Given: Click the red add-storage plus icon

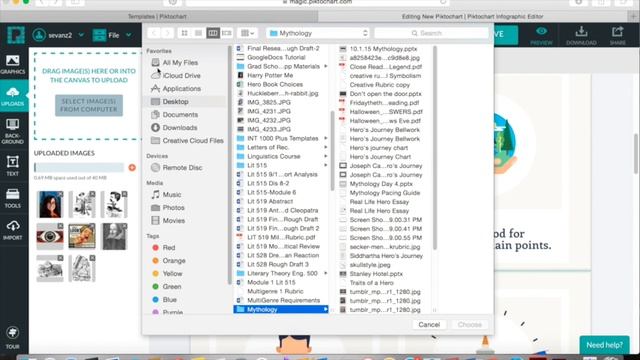Looking at the screenshot, I should tap(132, 167).
